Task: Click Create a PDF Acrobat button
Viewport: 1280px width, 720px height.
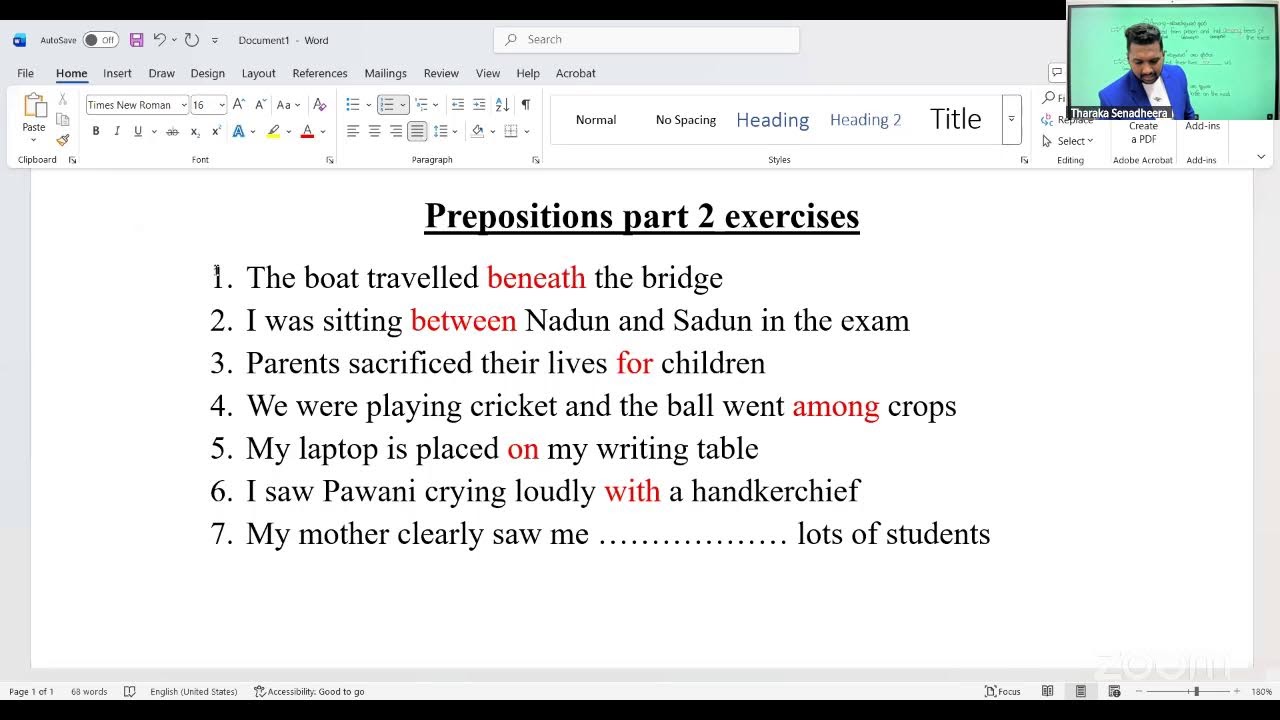Action: 1143,132
